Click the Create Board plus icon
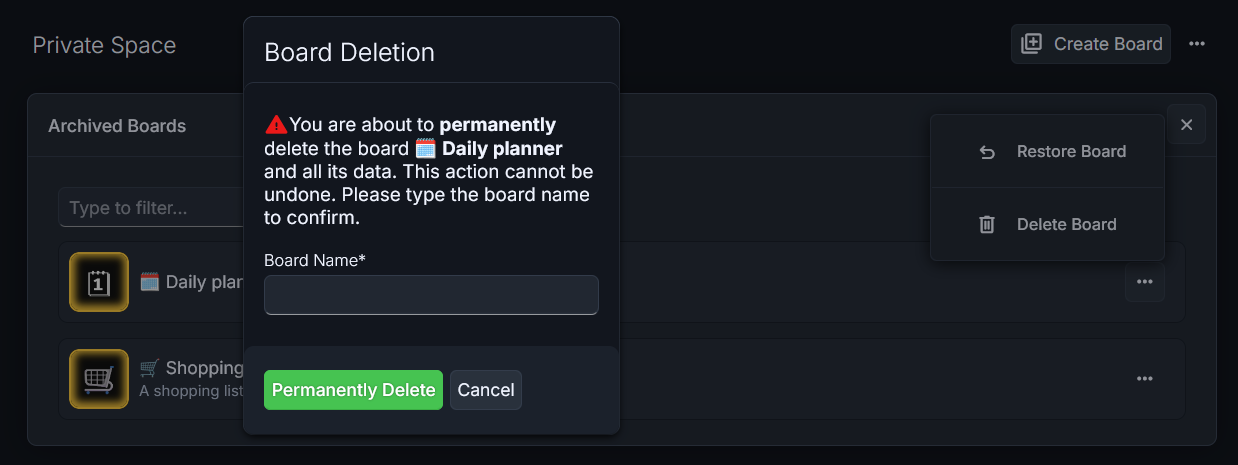The image size is (1238, 465). point(1031,44)
